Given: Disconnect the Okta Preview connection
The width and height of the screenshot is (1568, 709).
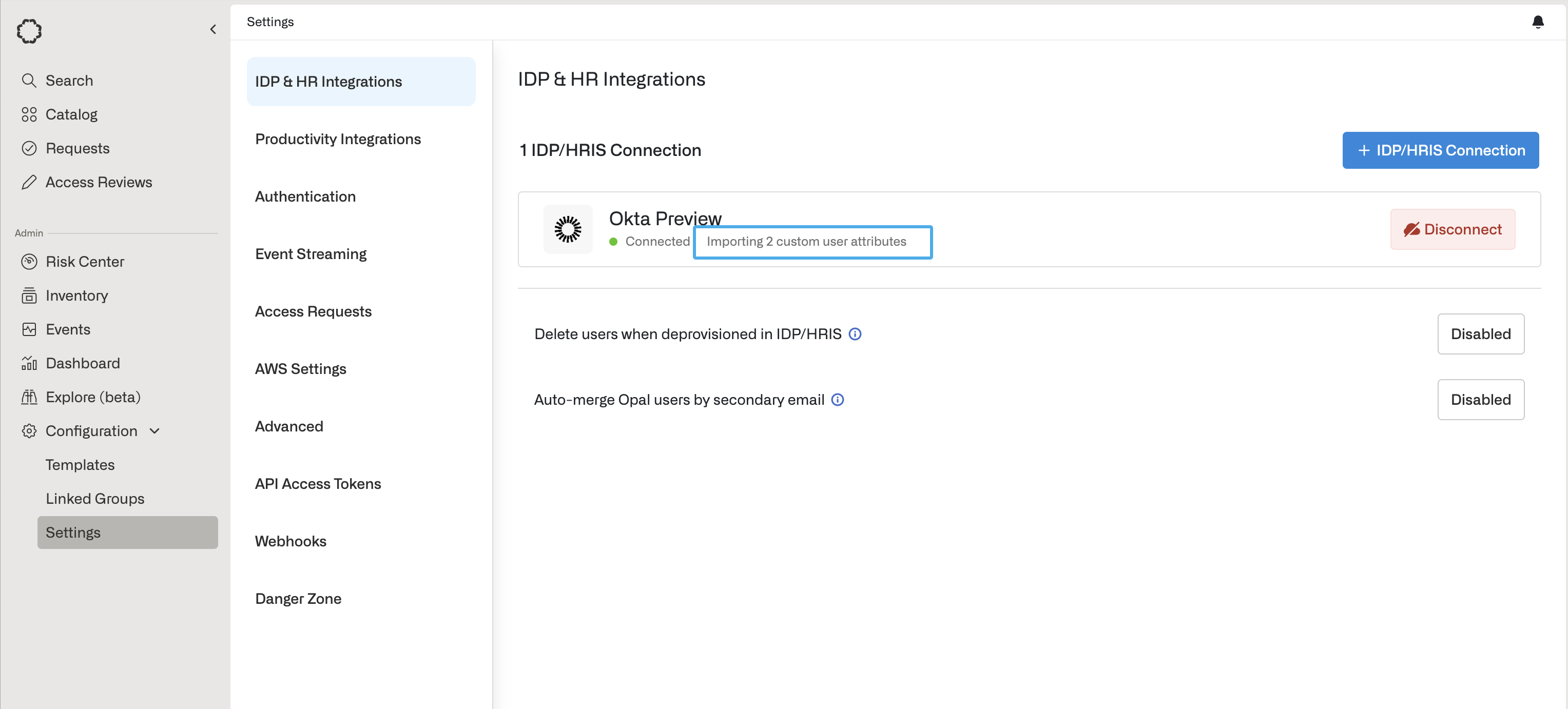Looking at the screenshot, I should pyautogui.click(x=1453, y=229).
